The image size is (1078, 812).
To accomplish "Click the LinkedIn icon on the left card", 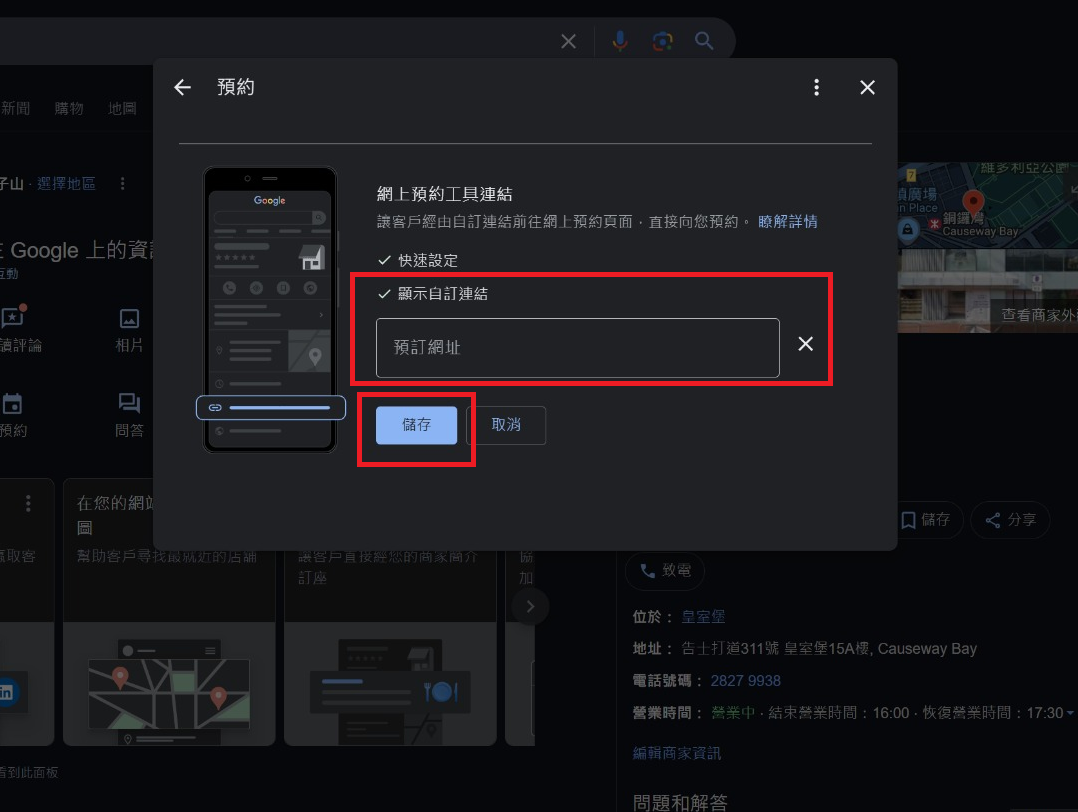I will (7, 692).
